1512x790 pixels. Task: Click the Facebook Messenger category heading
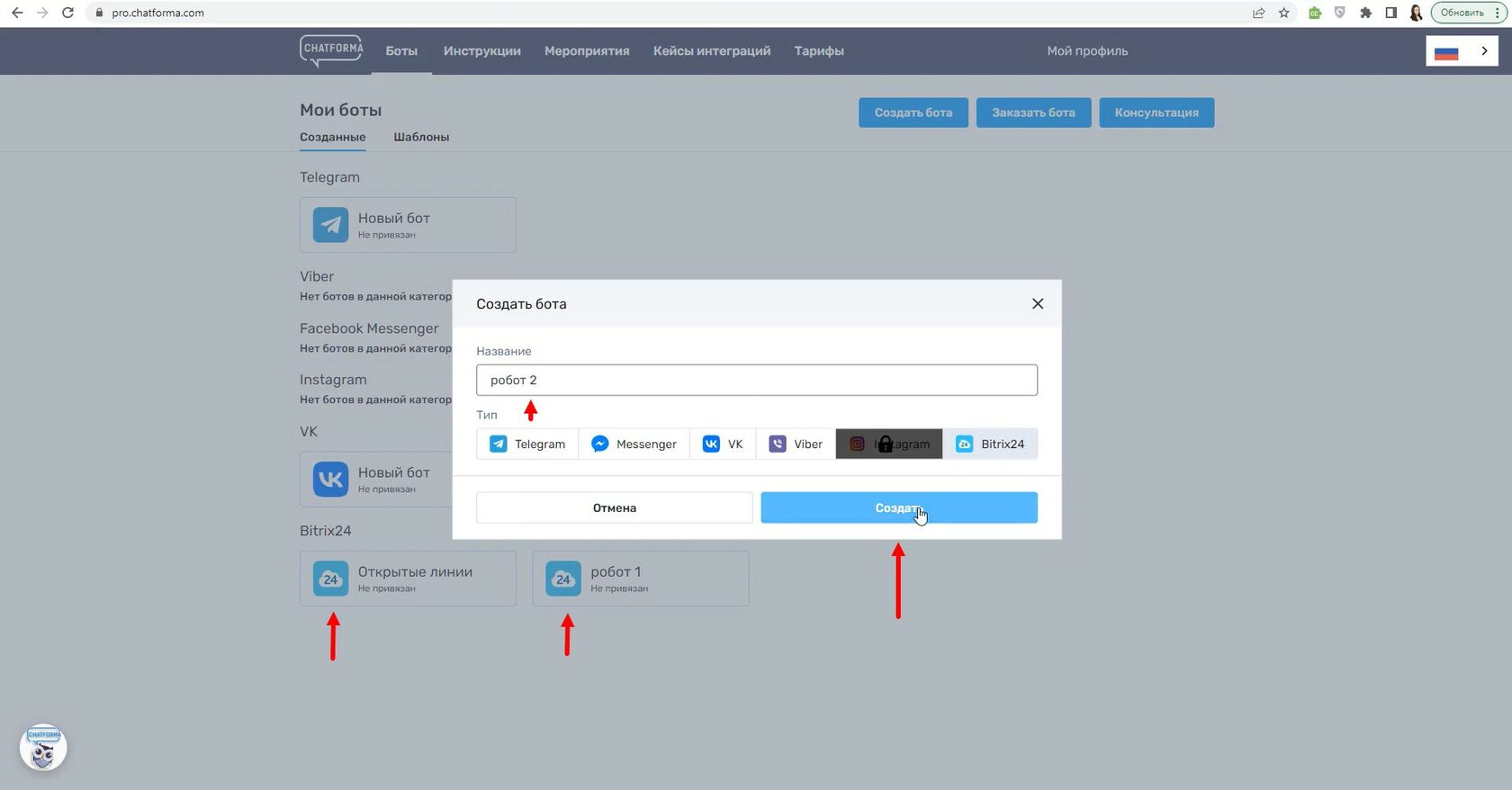pos(369,328)
